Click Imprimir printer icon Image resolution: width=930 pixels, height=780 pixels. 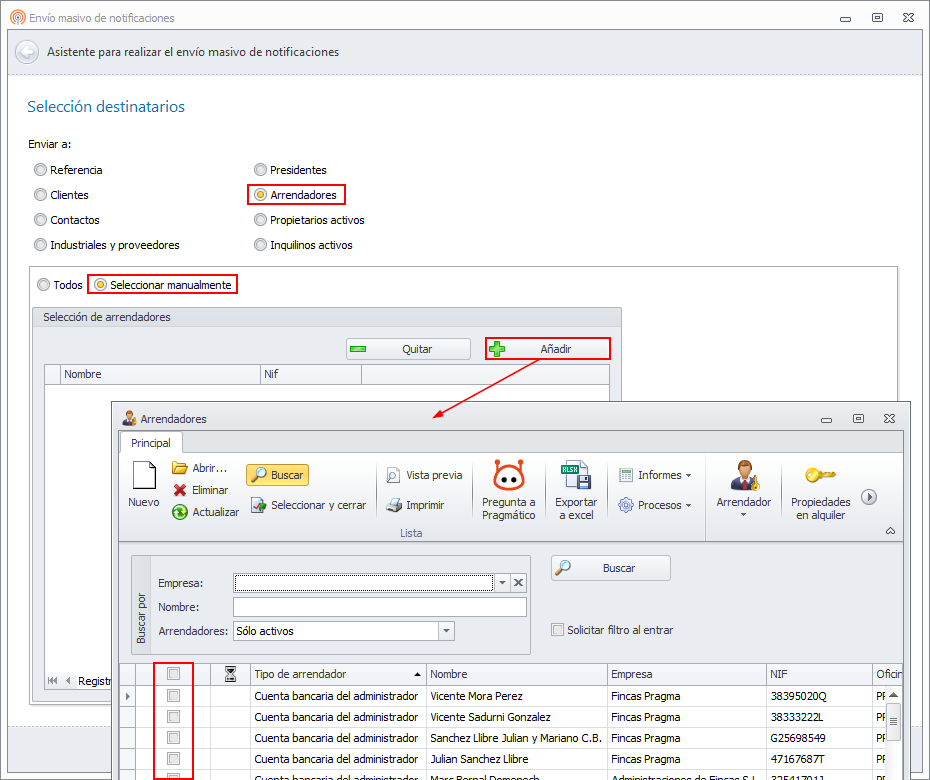[x=394, y=505]
